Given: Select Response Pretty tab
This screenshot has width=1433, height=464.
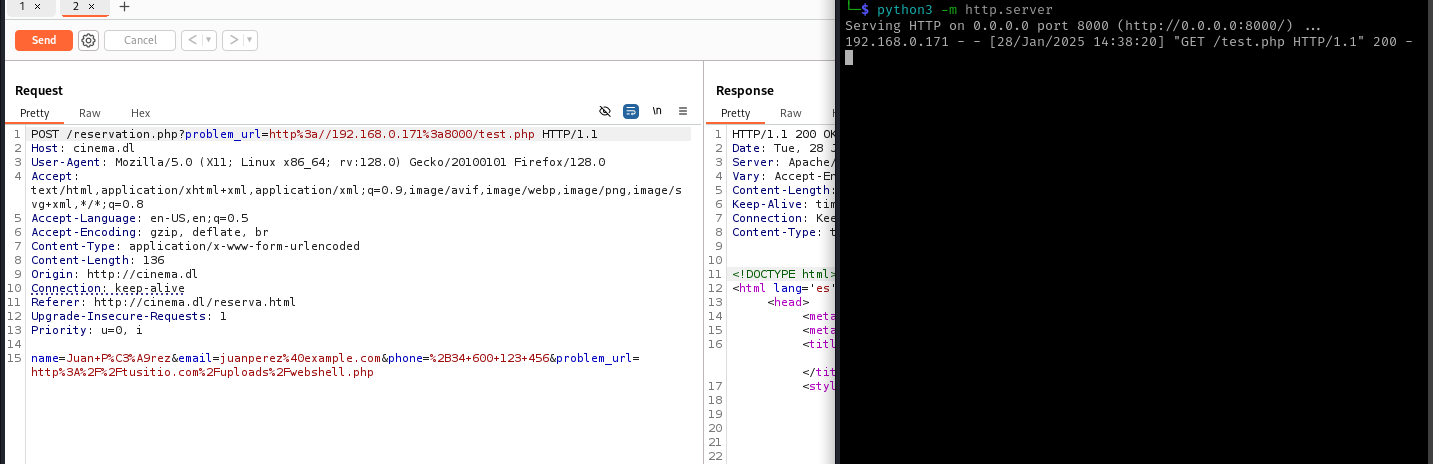Looking at the screenshot, I should tap(735, 113).
